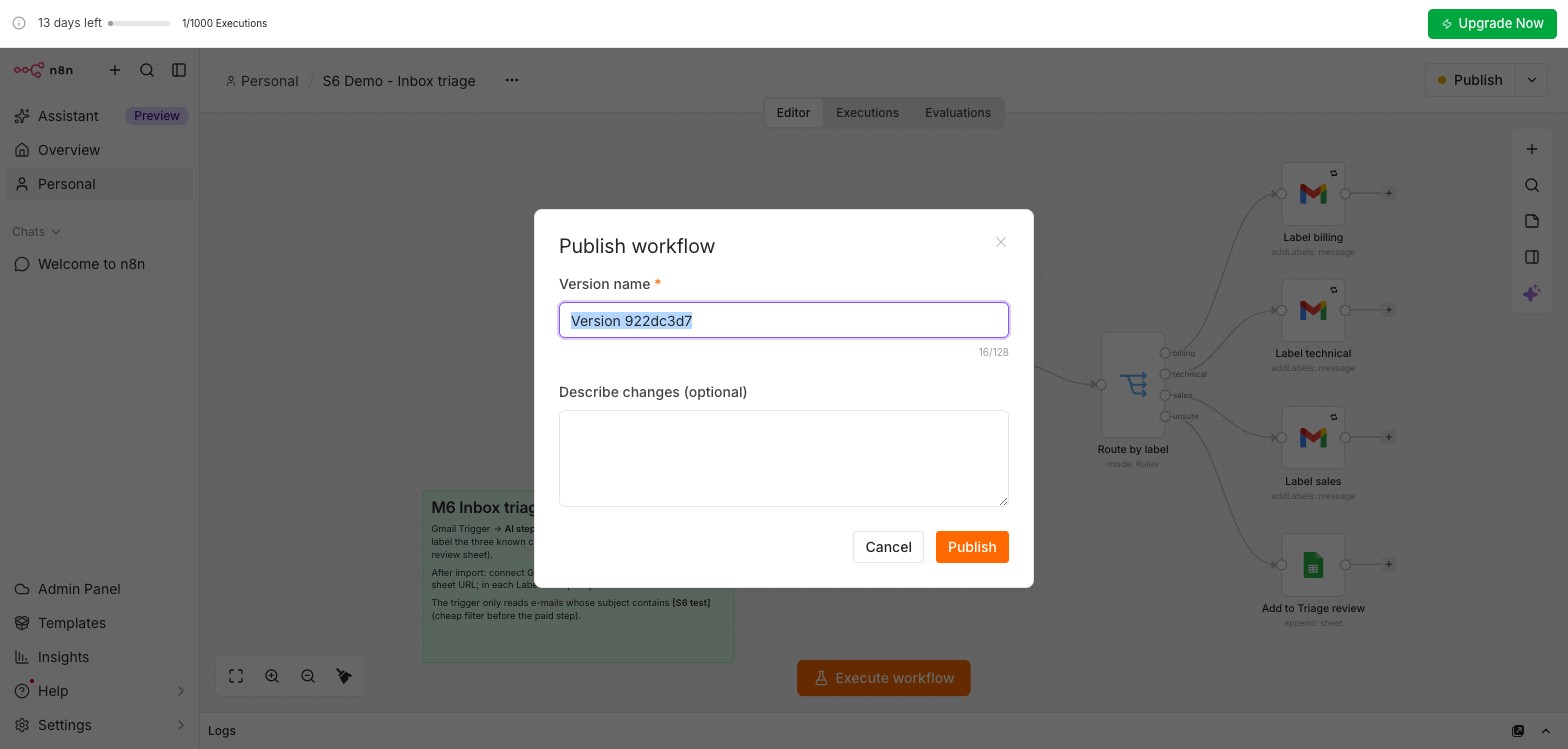Click the plus icon beside n8n logo
This screenshot has height=749, width=1568.
(x=115, y=70)
